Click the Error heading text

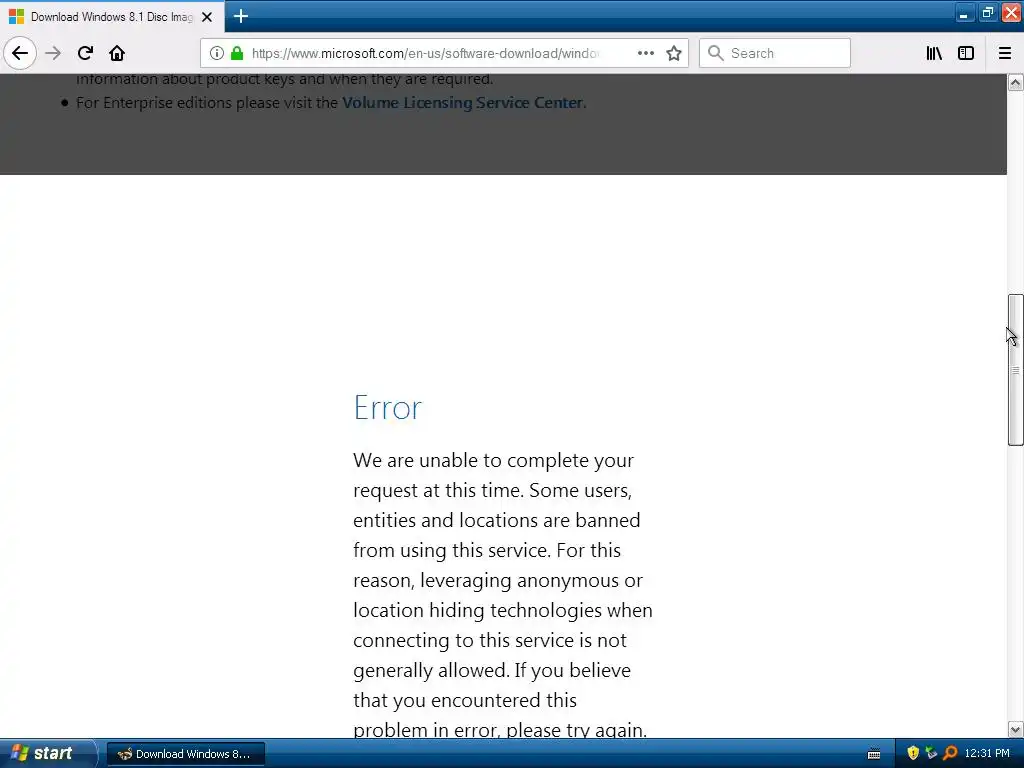coord(388,408)
